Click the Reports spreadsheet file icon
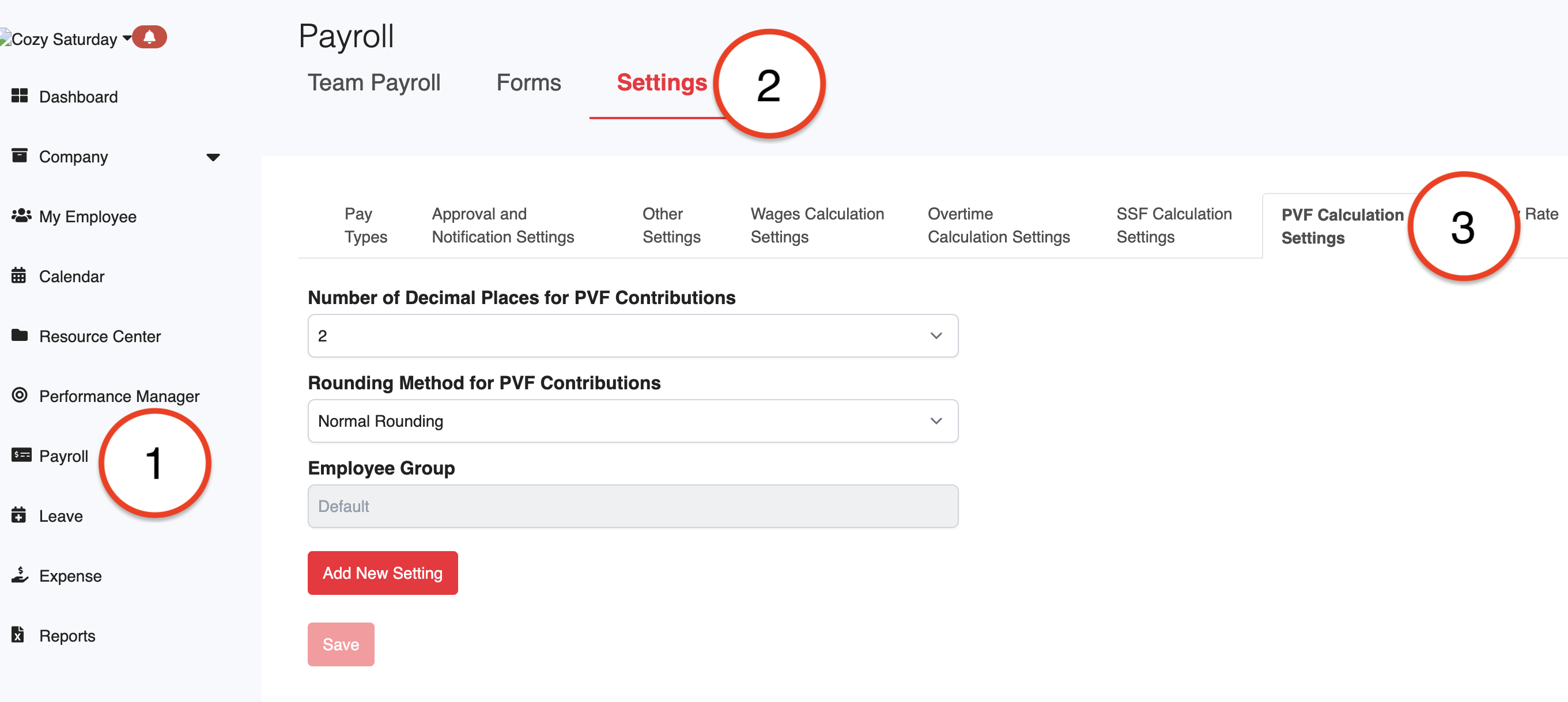The height and width of the screenshot is (702, 1568). tap(18, 635)
